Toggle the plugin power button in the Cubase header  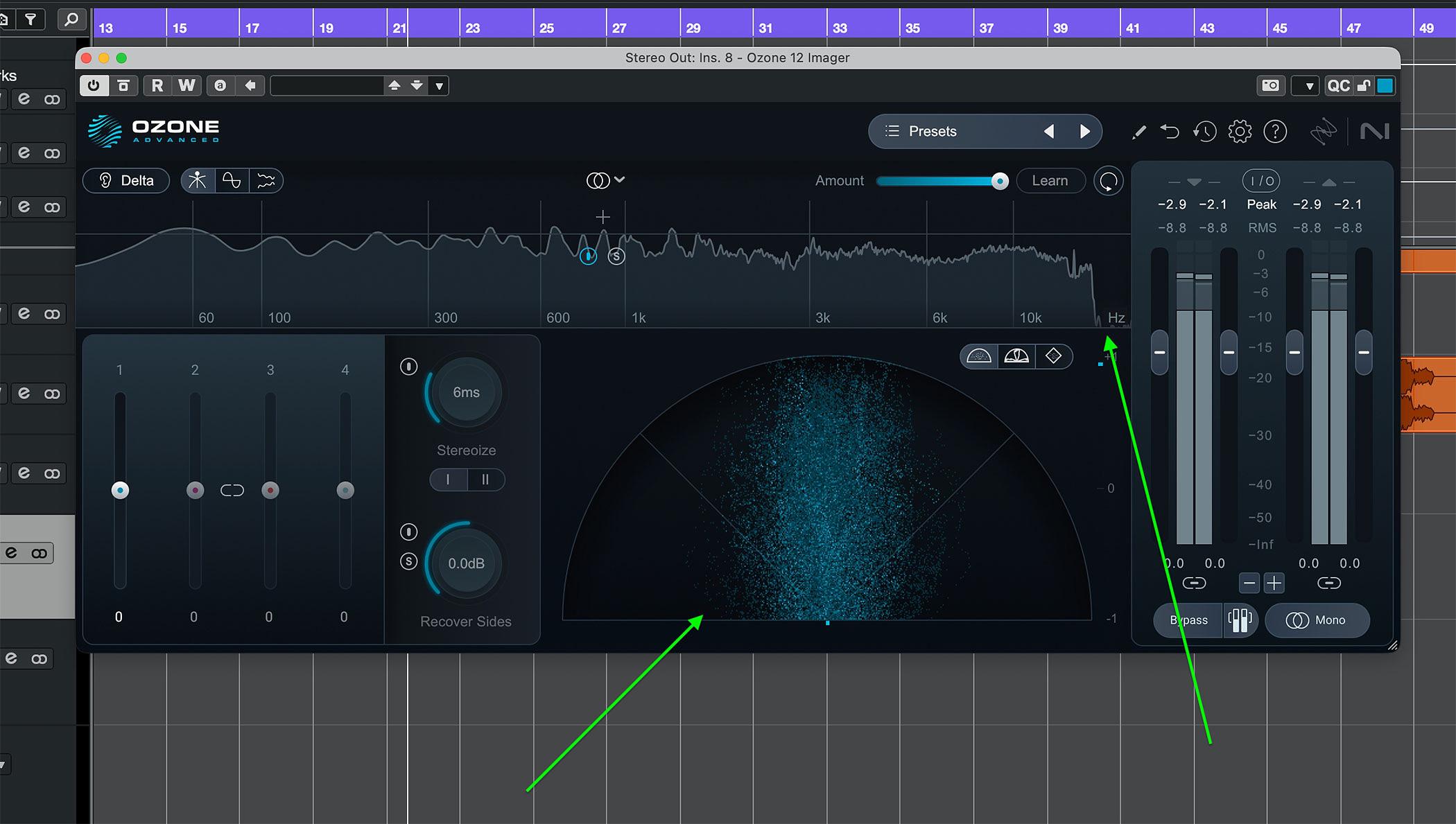pos(94,85)
